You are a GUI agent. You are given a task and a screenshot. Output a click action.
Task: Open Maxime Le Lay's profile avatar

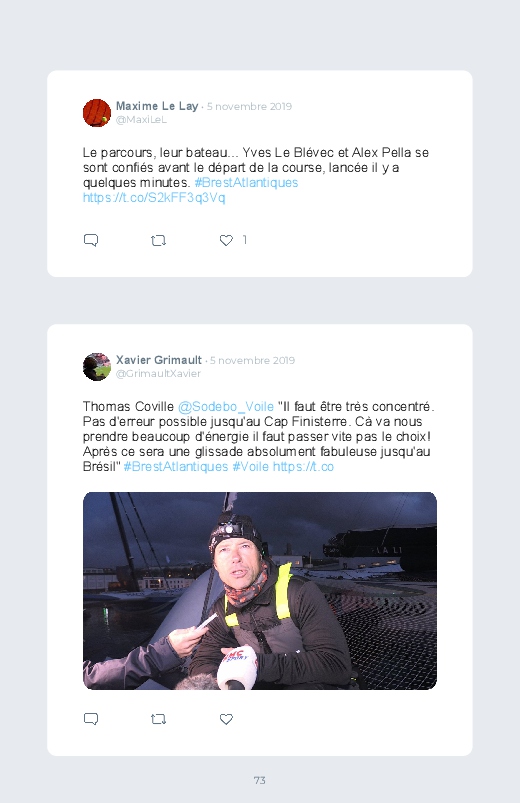click(97, 113)
